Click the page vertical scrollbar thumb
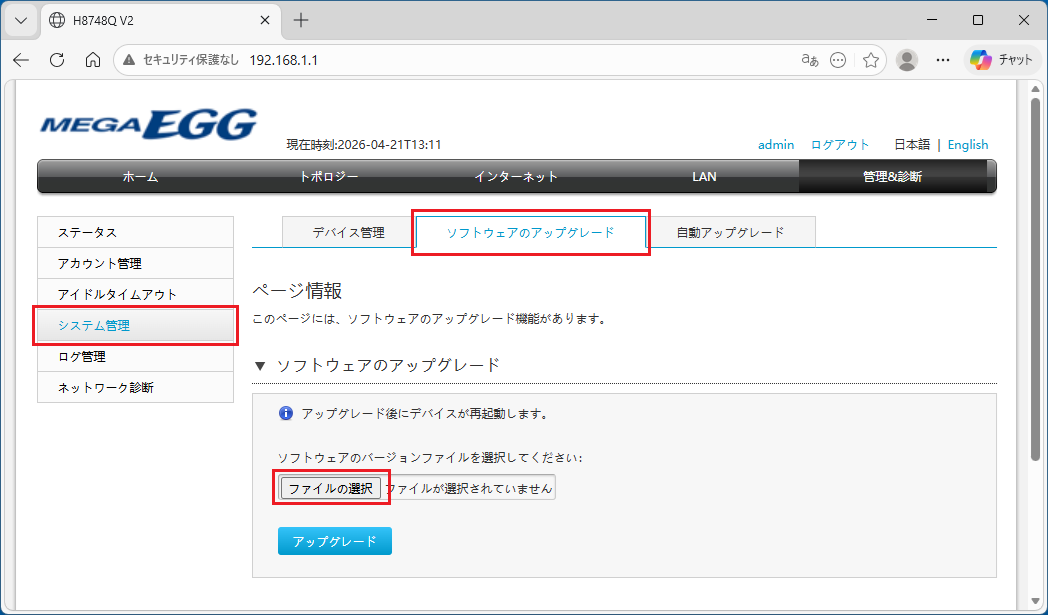Image resolution: width=1048 pixels, height=615 pixels. 1035,279
